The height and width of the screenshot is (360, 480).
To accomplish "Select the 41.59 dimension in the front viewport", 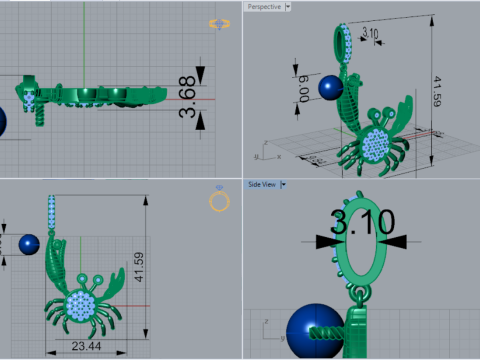I will coord(139,267).
